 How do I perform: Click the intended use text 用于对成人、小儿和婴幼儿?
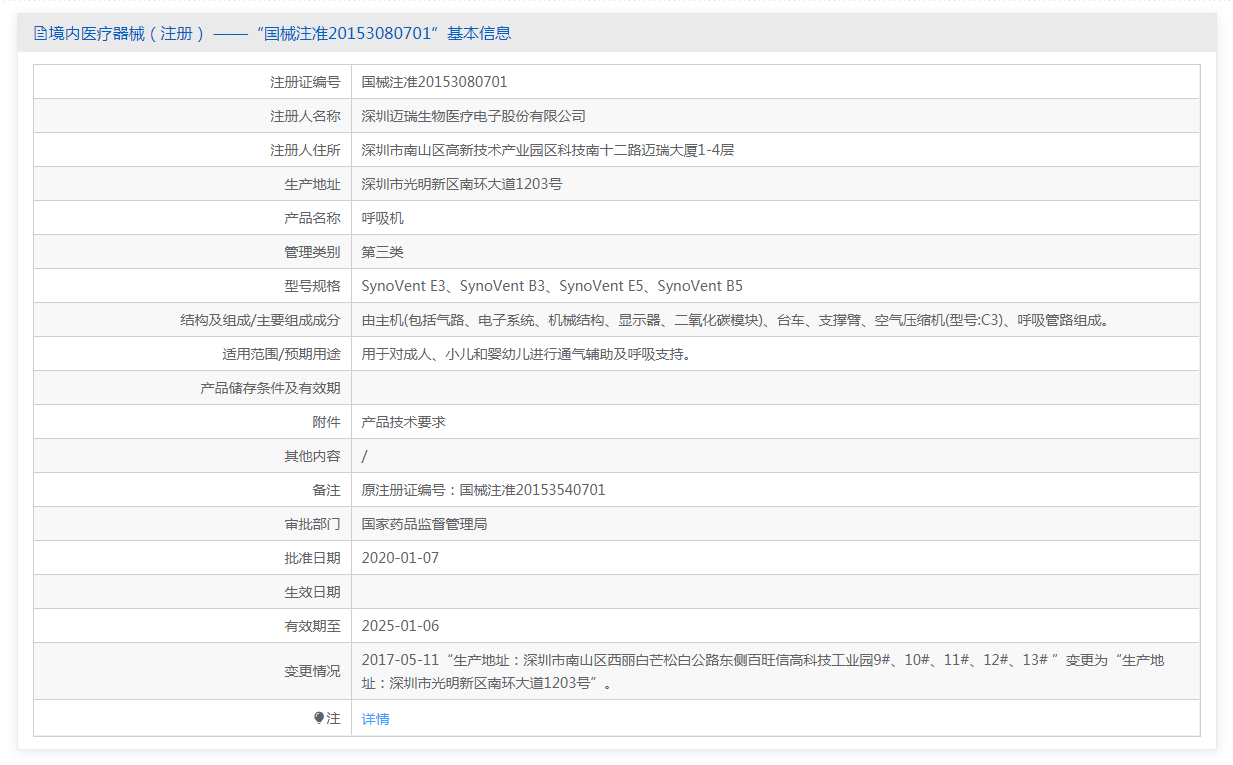(x=526, y=354)
